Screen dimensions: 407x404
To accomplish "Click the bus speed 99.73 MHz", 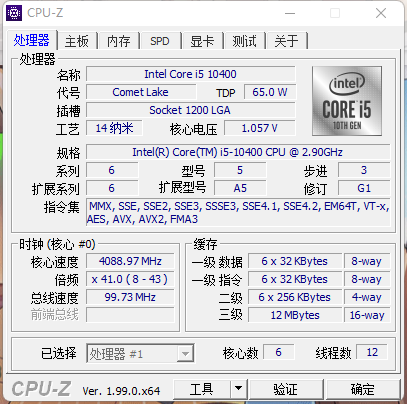I will 130,297.
